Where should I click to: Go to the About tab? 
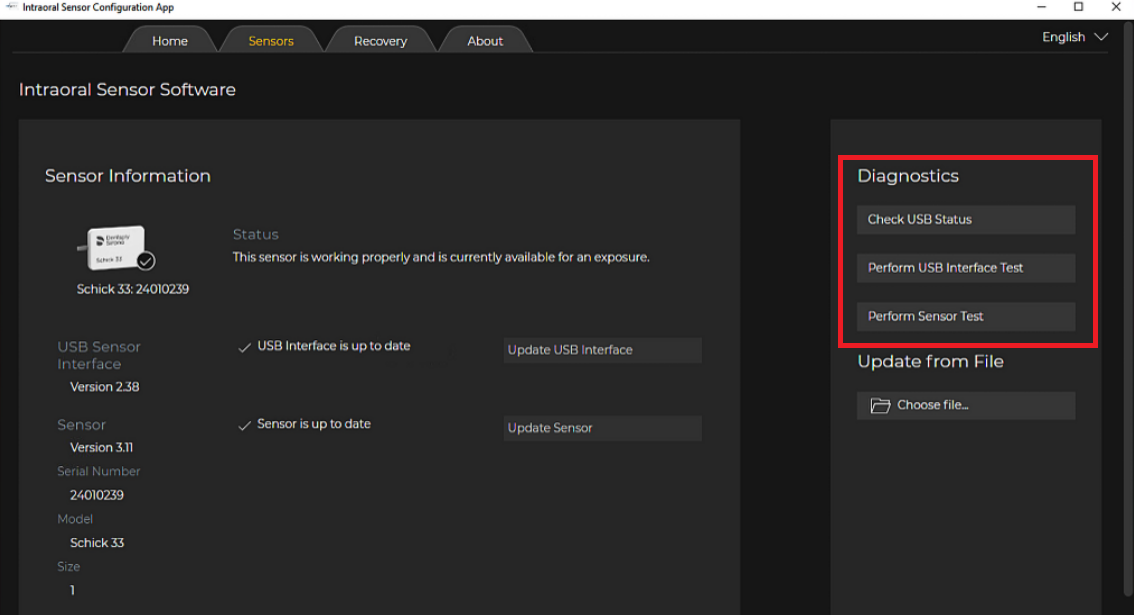[x=485, y=41]
